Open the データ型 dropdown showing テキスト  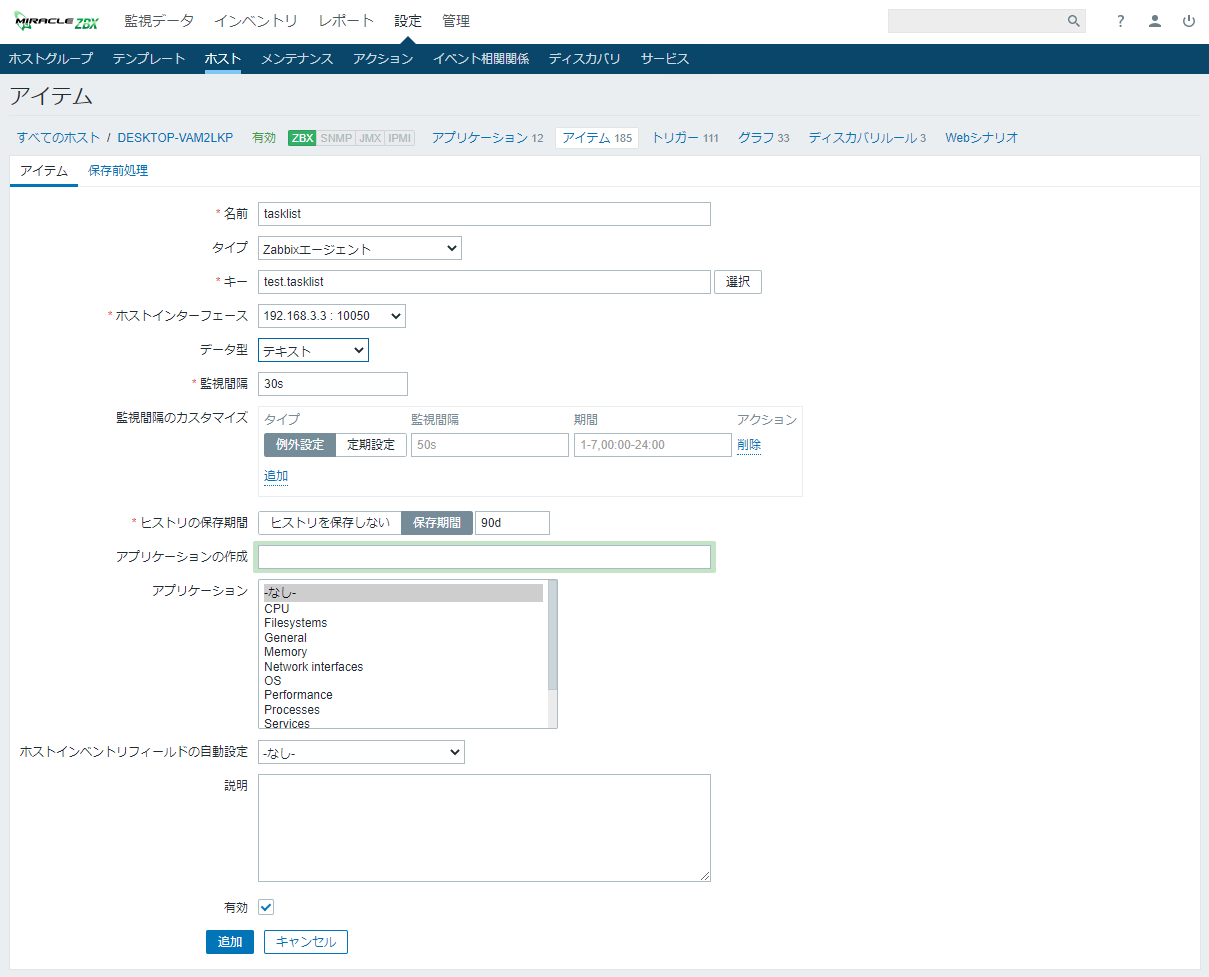point(313,350)
